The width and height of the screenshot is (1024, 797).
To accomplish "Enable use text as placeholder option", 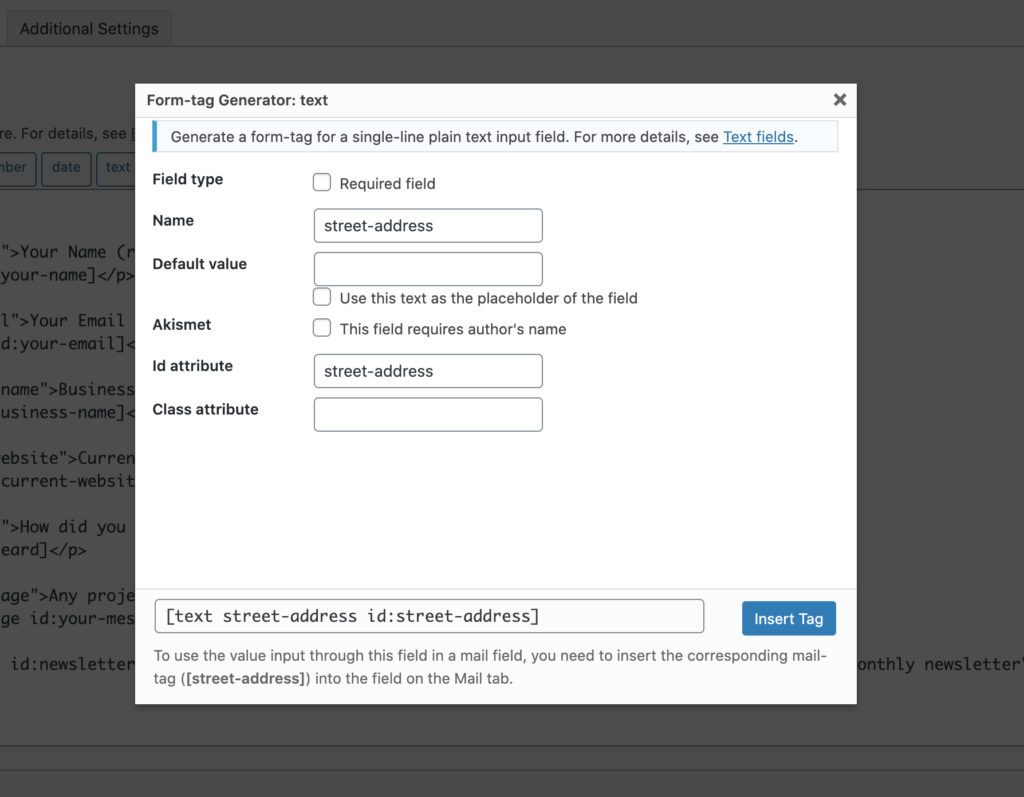I will 322,297.
